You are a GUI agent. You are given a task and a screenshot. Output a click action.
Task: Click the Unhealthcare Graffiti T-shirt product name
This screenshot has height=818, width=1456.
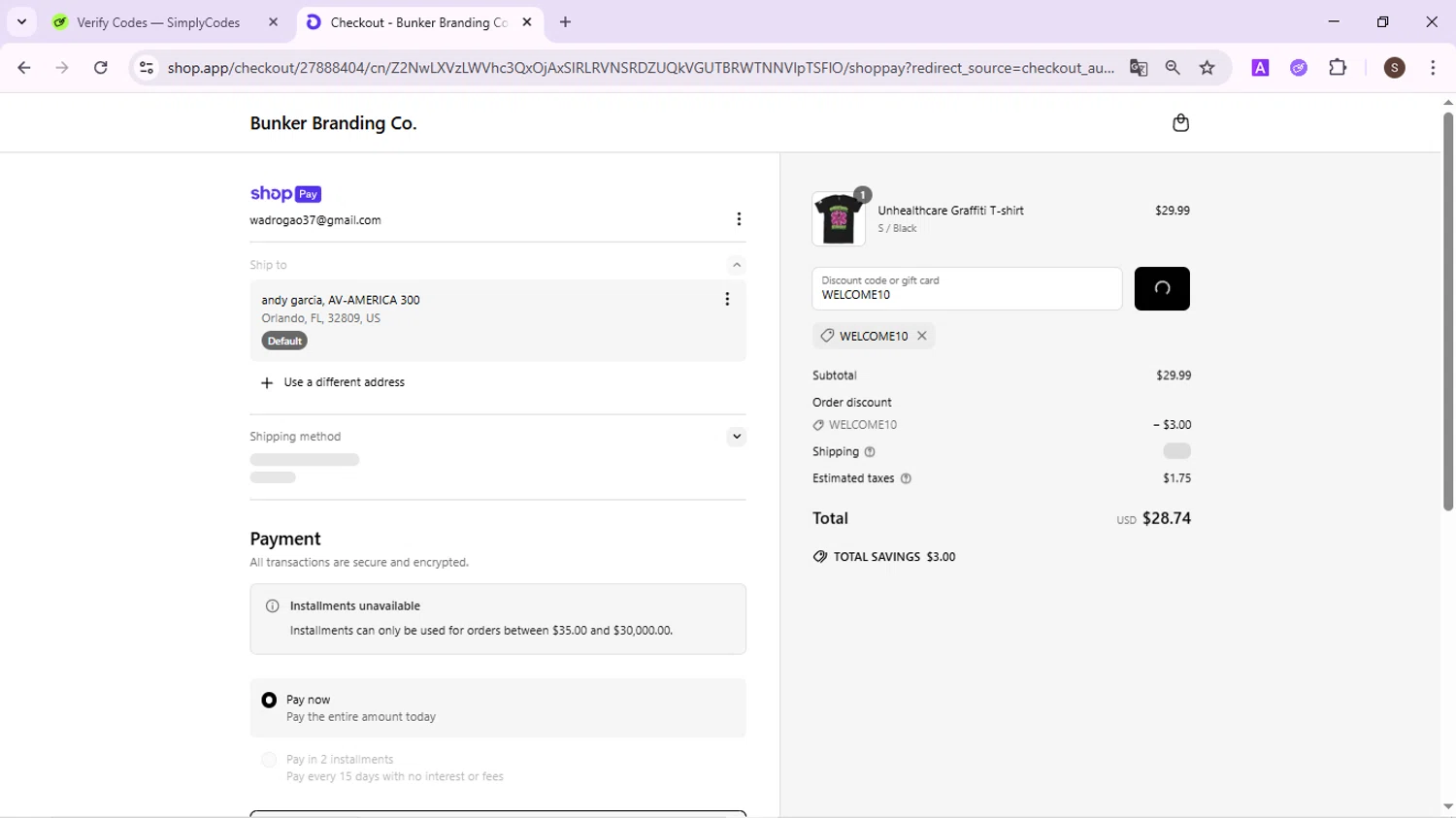[x=950, y=211]
